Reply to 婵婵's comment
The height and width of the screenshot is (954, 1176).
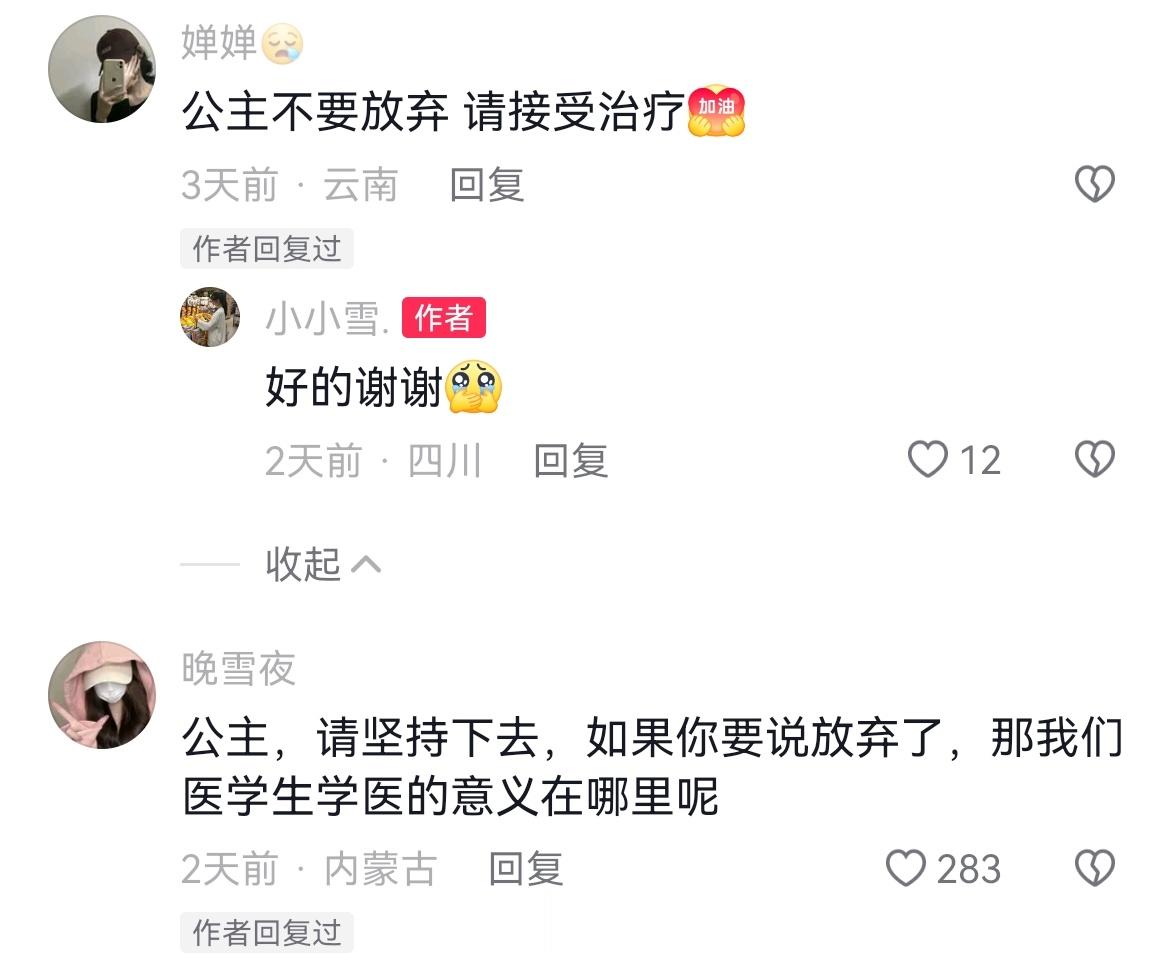pos(487,184)
